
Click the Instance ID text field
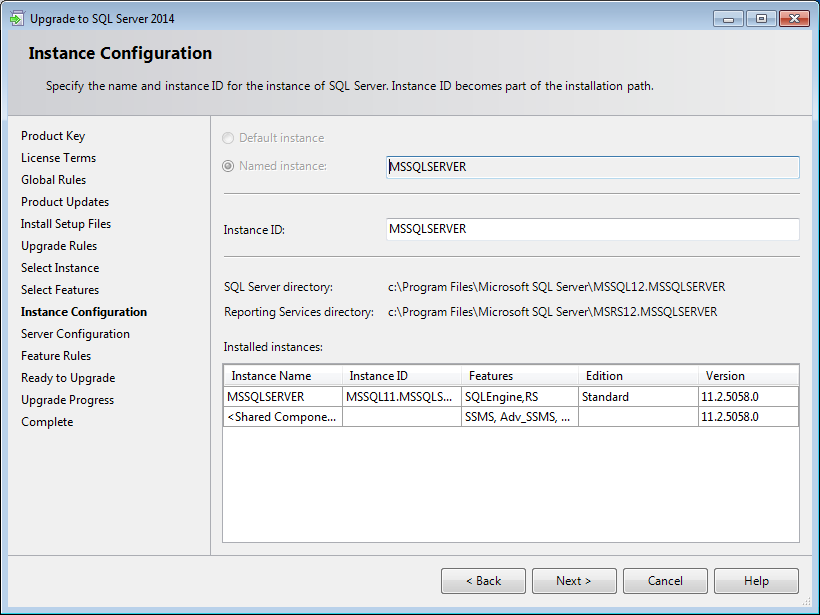click(593, 229)
